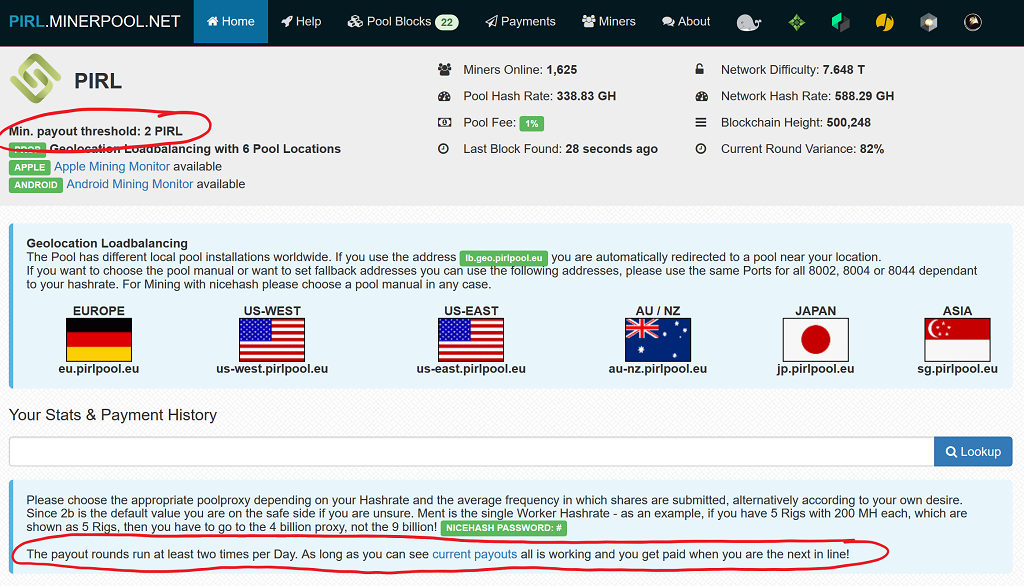The image size is (1024, 586).
Task: Click the Geolocation Loadbalancing heading
Action: [107, 243]
